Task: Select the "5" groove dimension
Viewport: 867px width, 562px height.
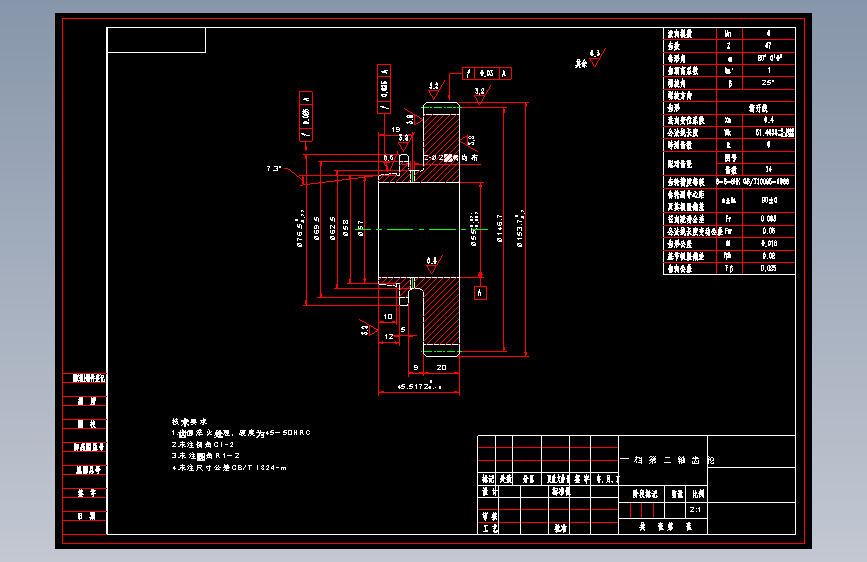Action: [403, 330]
